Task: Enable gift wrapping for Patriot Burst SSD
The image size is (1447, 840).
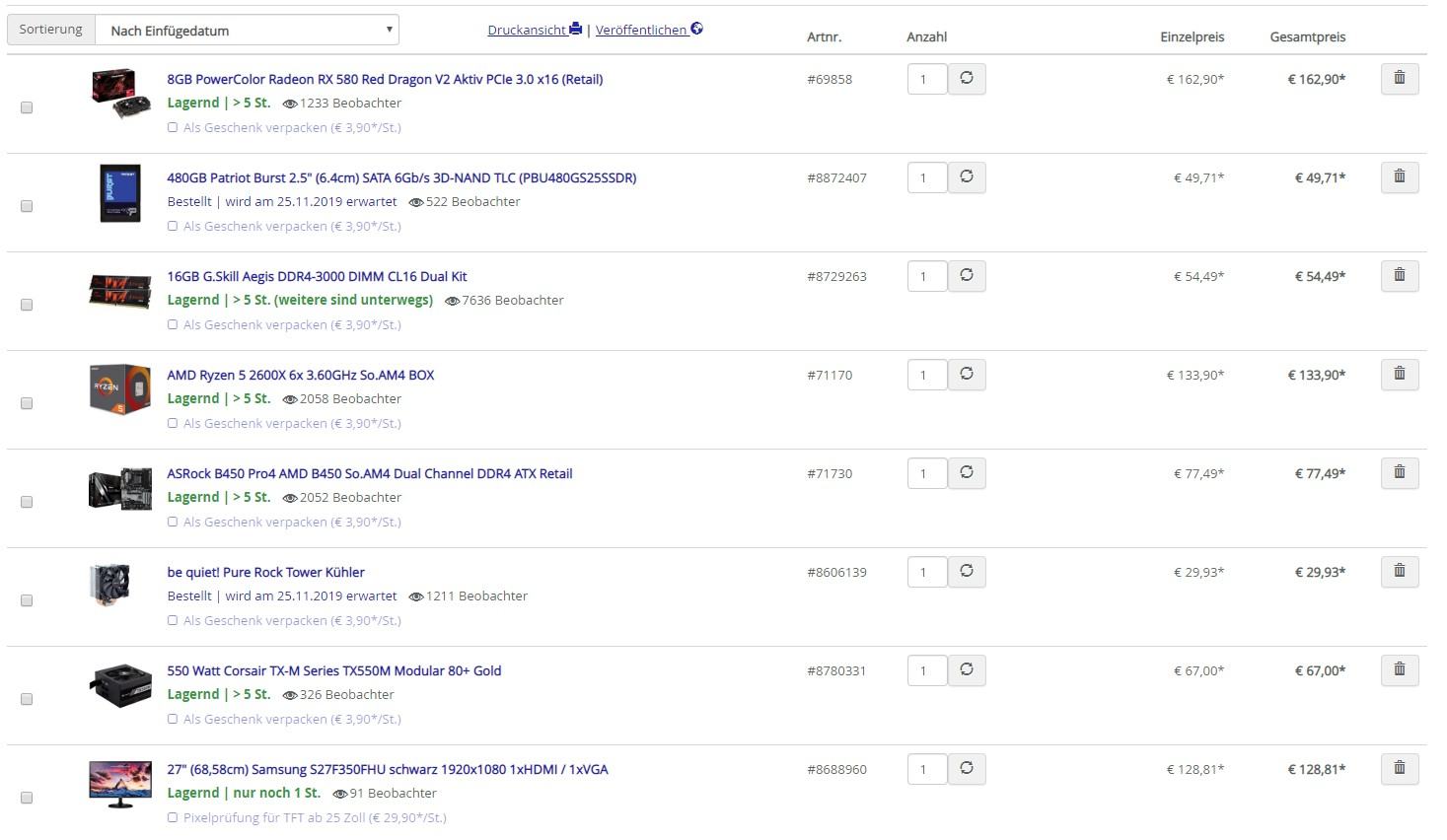Action: pos(173,226)
